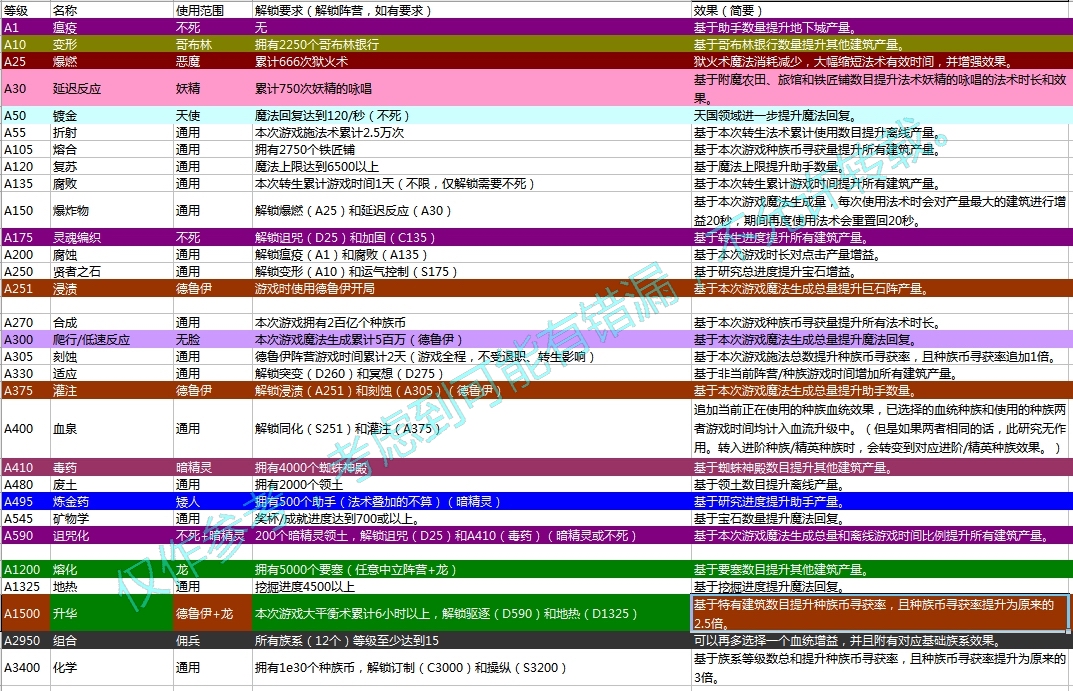This screenshot has height=691, width=1073.
Task: Click the A3400 化学 name cell
Action: click(112, 668)
